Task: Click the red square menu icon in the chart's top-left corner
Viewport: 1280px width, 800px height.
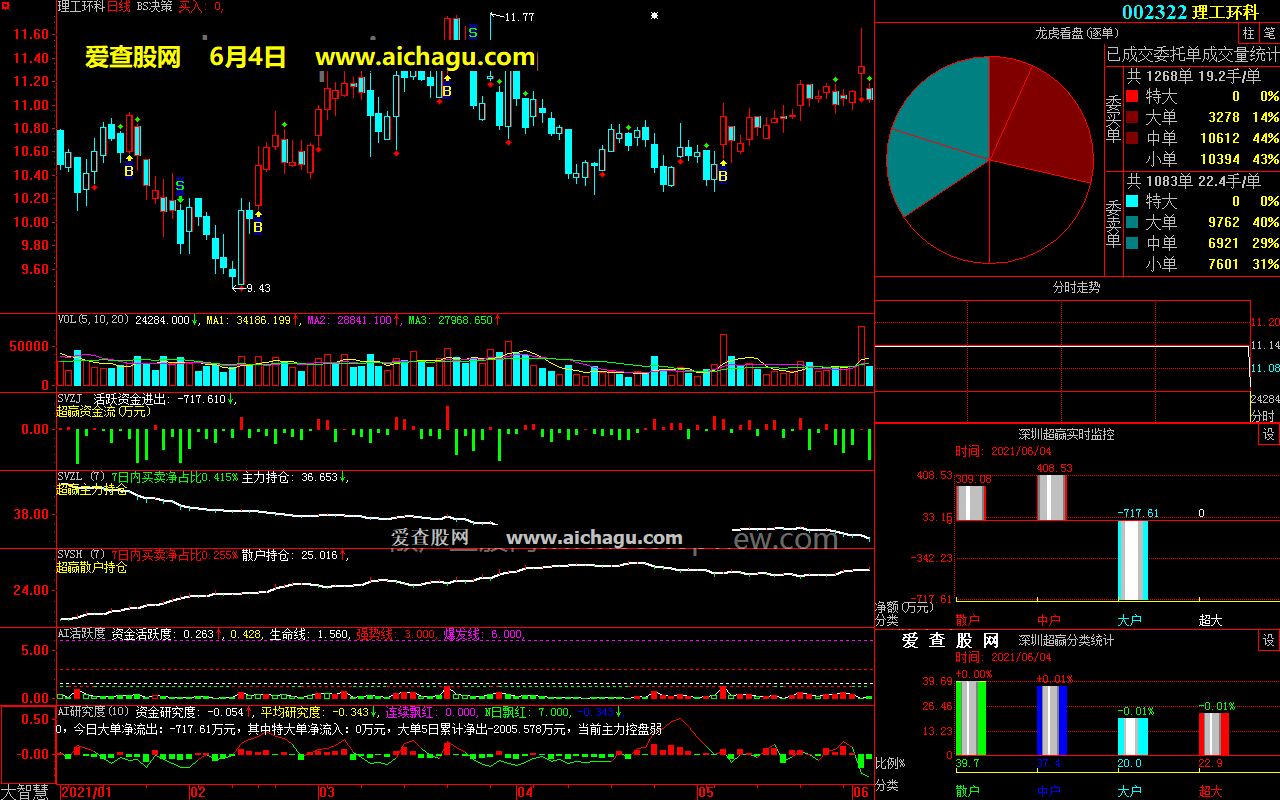Action: [x=6, y=6]
